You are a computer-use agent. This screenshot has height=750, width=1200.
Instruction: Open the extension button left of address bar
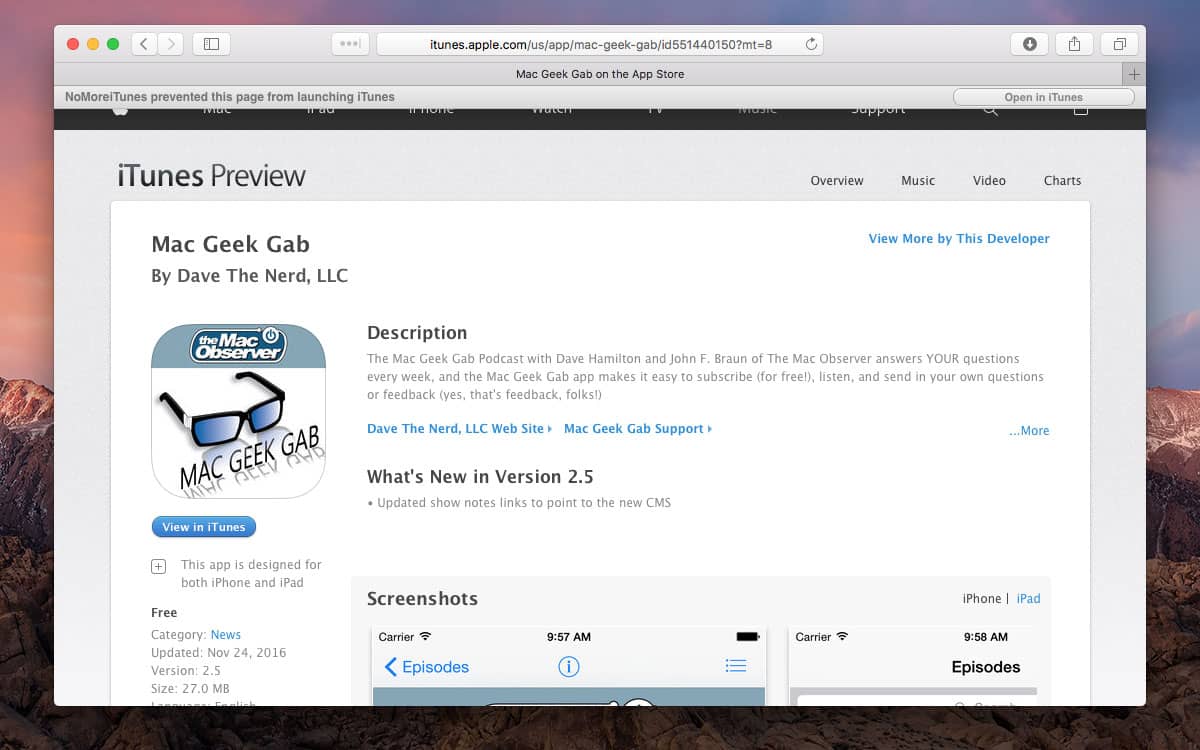[x=350, y=44]
